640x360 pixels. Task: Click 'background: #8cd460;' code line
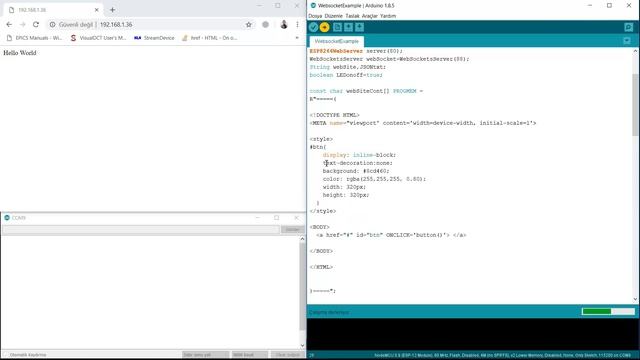click(356, 171)
